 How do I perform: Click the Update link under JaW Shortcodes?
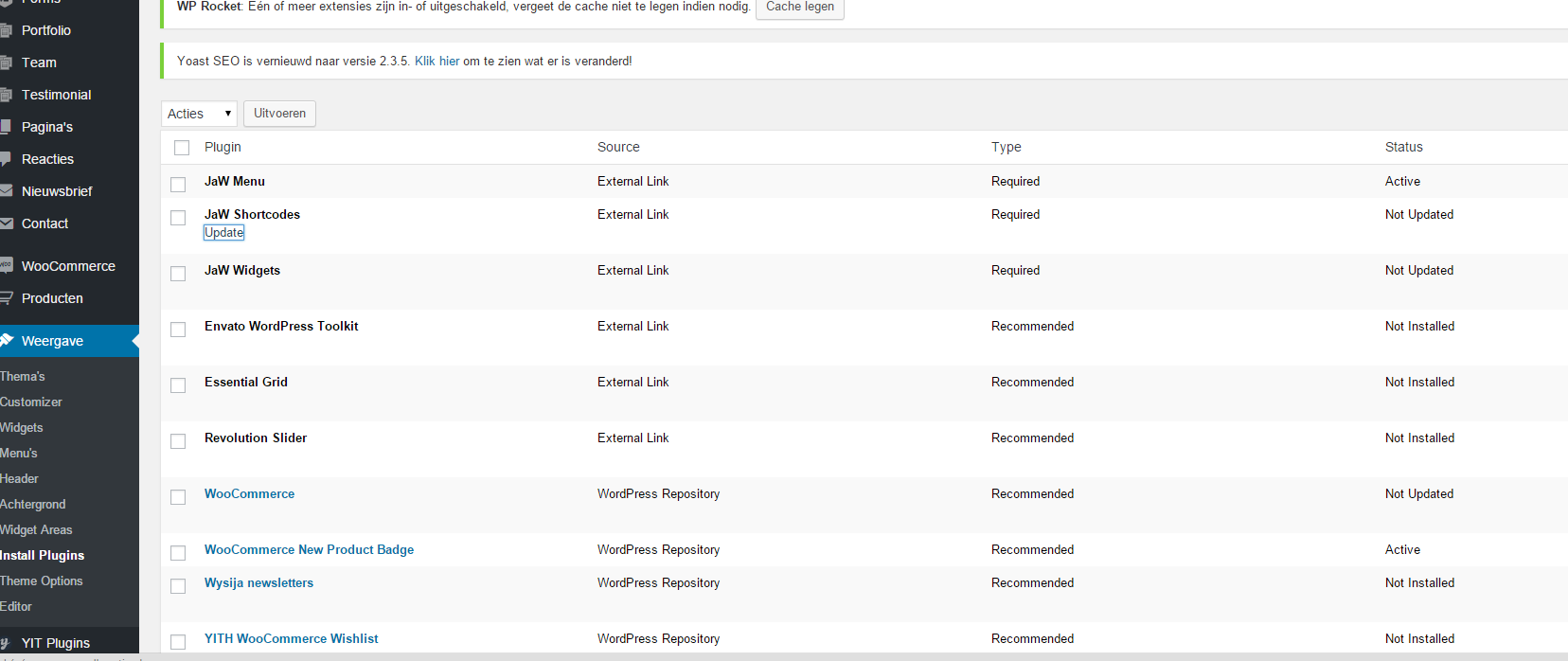coord(224,233)
